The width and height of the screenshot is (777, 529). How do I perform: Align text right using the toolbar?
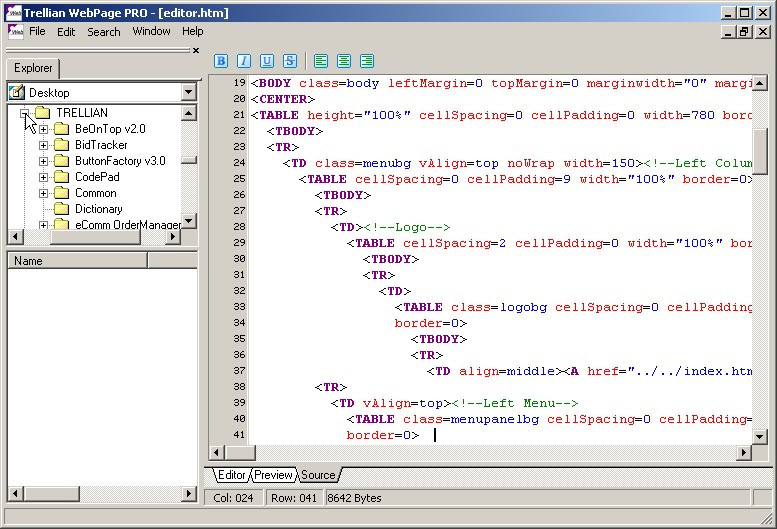pyautogui.click(x=367, y=61)
